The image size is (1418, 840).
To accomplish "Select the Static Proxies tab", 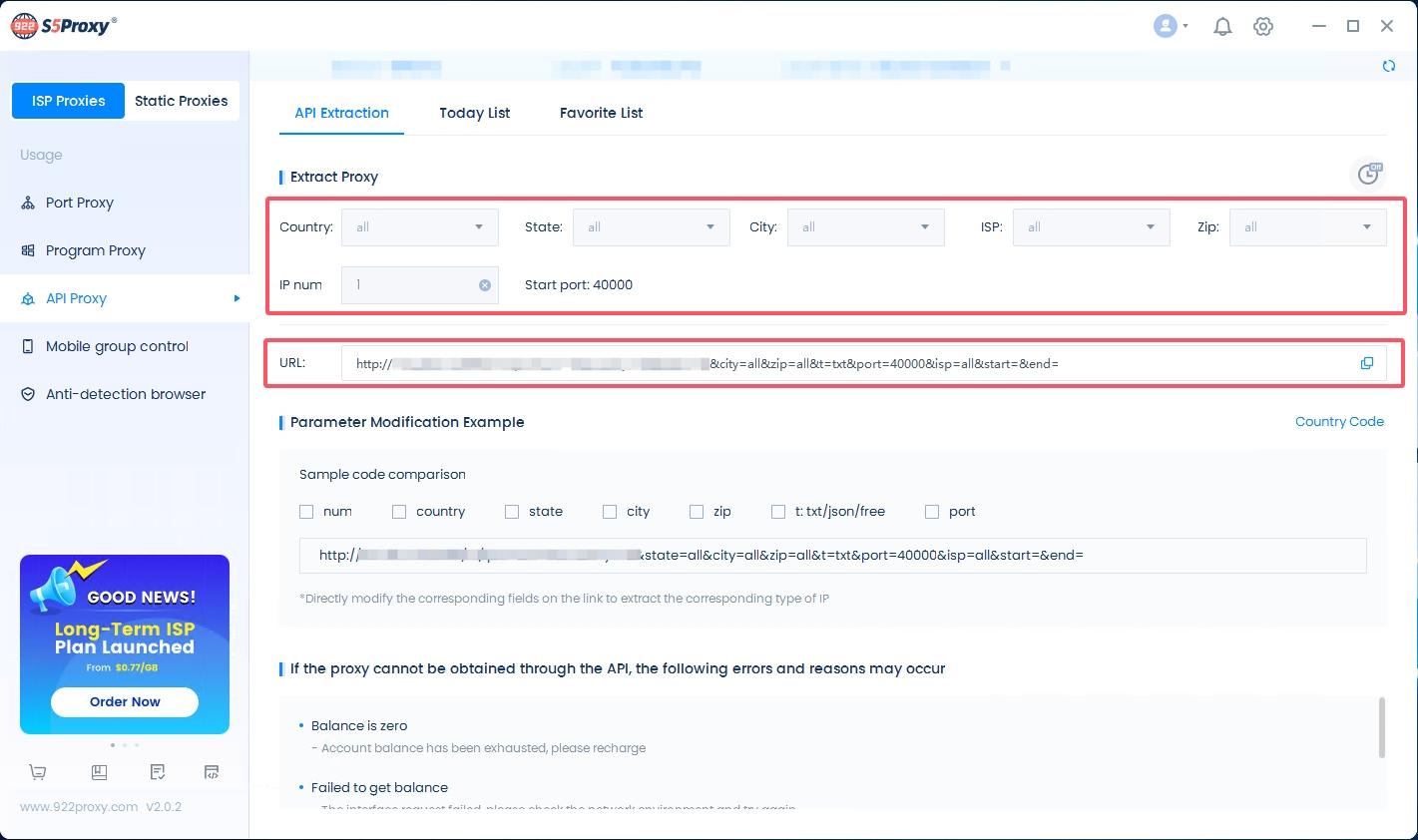I will click(181, 101).
